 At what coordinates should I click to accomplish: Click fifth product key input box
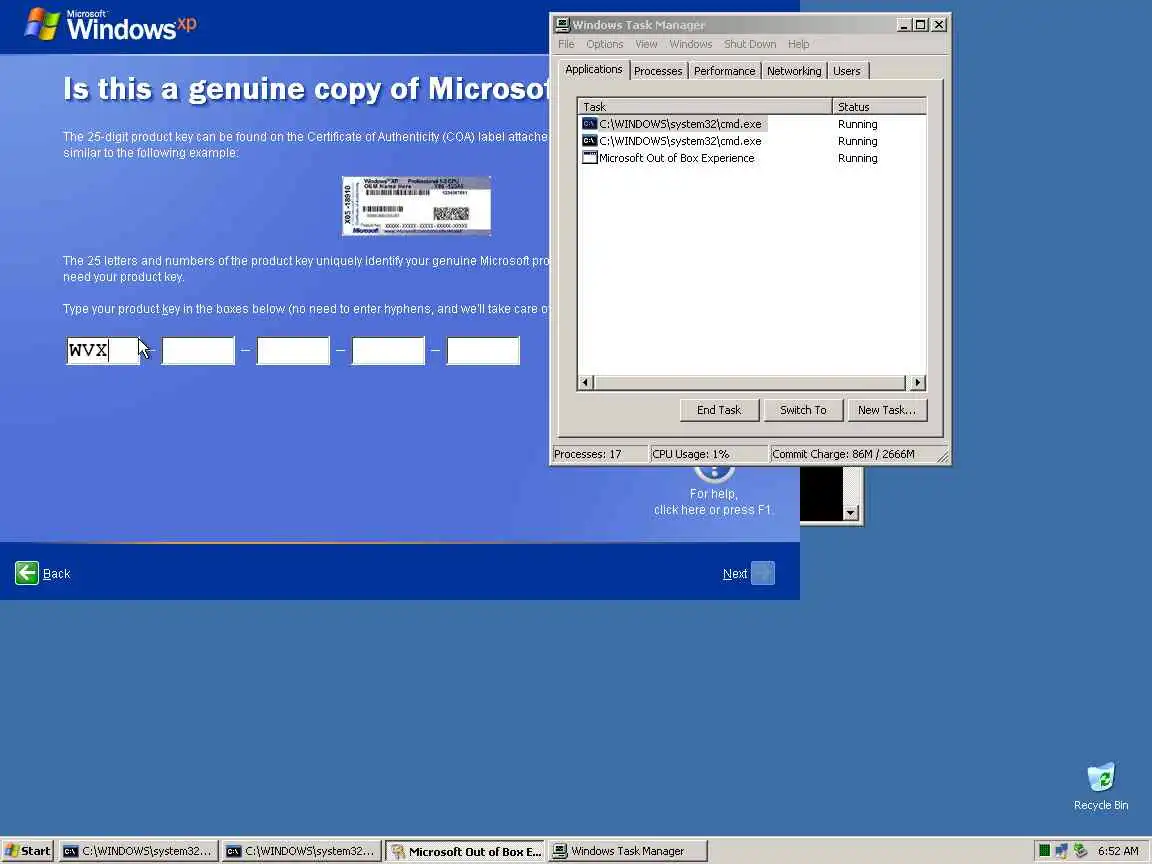pyautogui.click(x=483, y=350)
